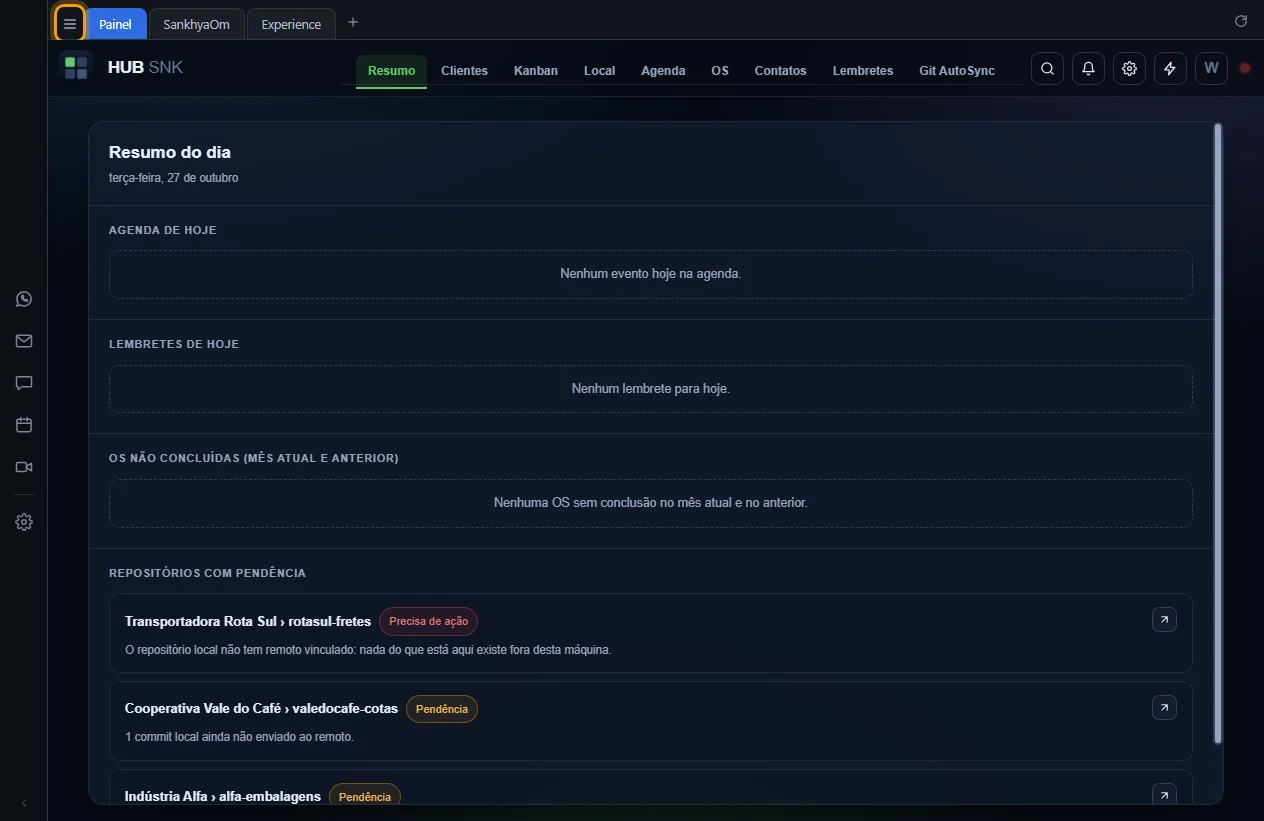The width and height of the screenshot is (1264, 821).
Task: Click the text 'Indústria Alfa › alfa-embalagens'
Action: [x=223, y=796]
